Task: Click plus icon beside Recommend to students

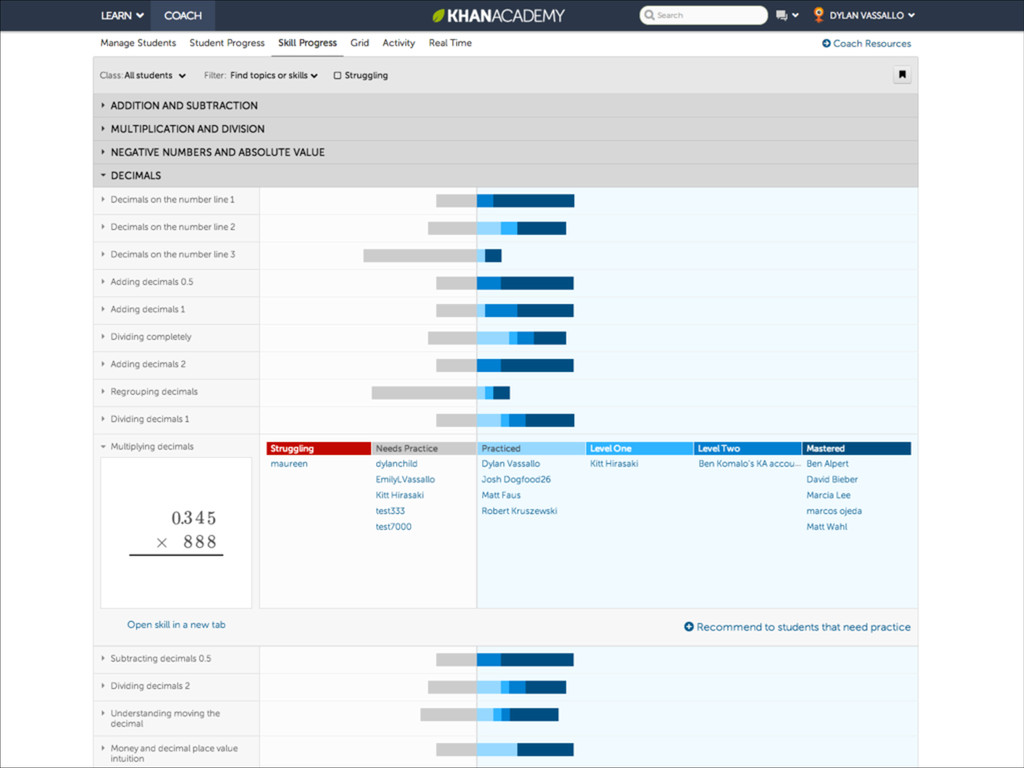Action: [689, 627]
